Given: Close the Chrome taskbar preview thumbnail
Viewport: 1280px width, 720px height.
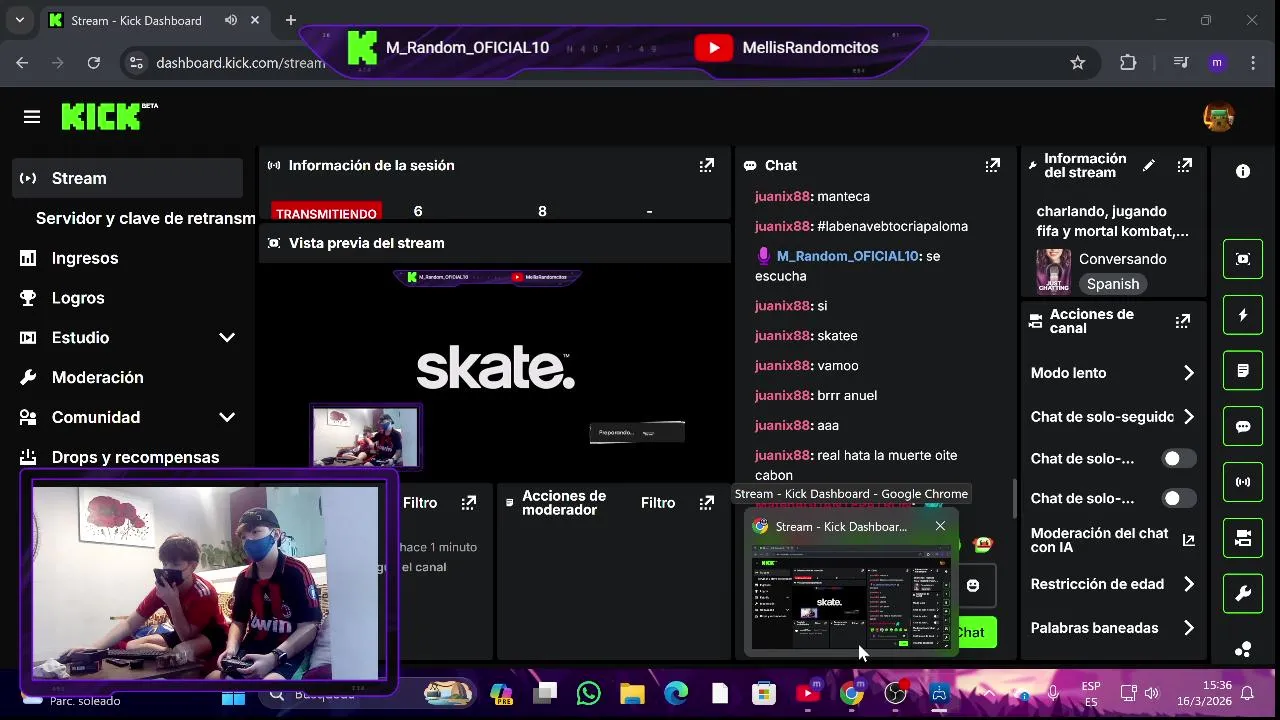Looking at the screenshot, I should click(x=940, y=526).
